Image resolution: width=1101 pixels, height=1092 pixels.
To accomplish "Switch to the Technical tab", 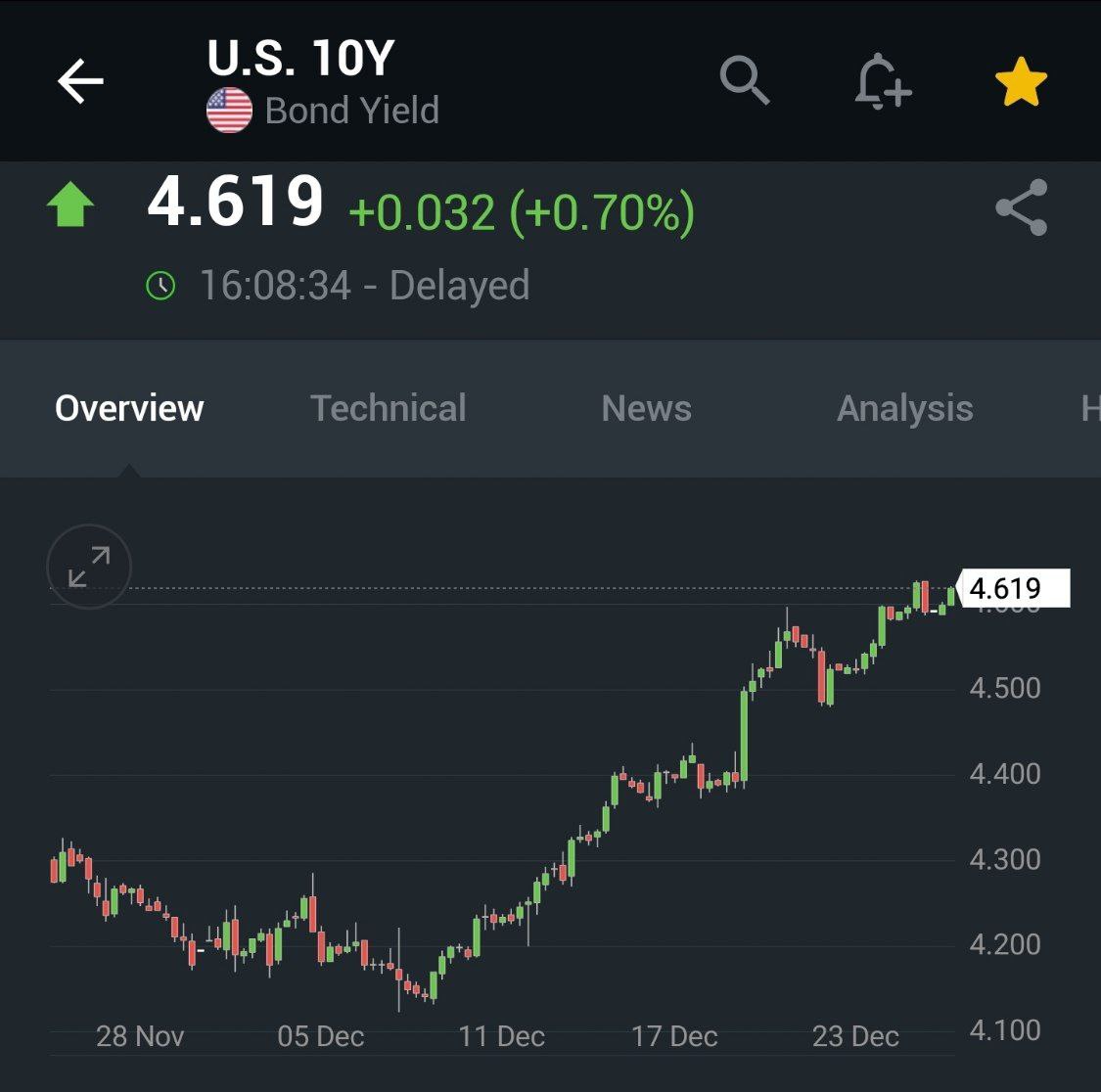I will 388,408.
